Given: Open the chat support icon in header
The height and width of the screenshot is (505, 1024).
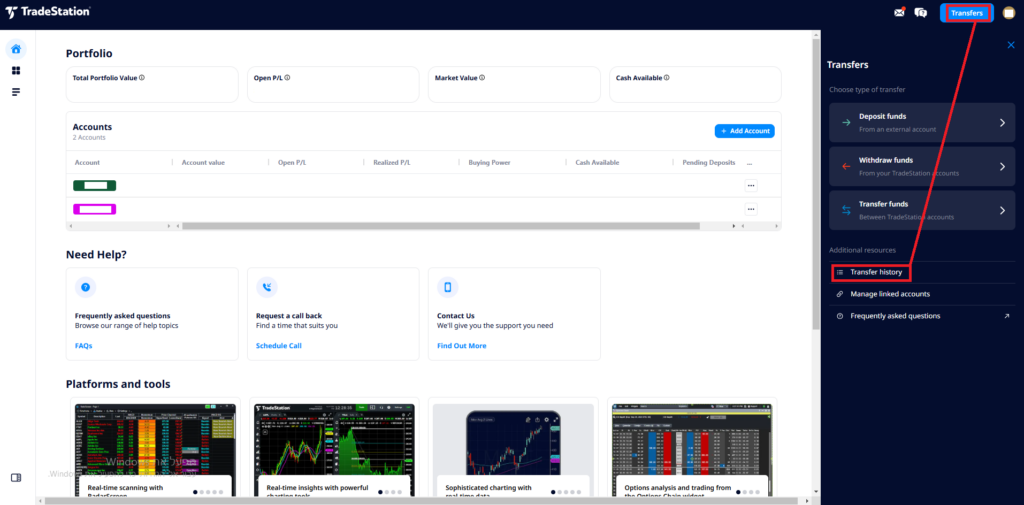Looking at the screenshot, I should (x=921, y=12).
